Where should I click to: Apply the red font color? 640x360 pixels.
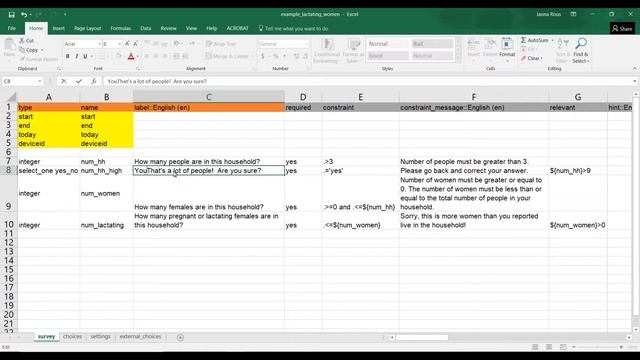131,56
